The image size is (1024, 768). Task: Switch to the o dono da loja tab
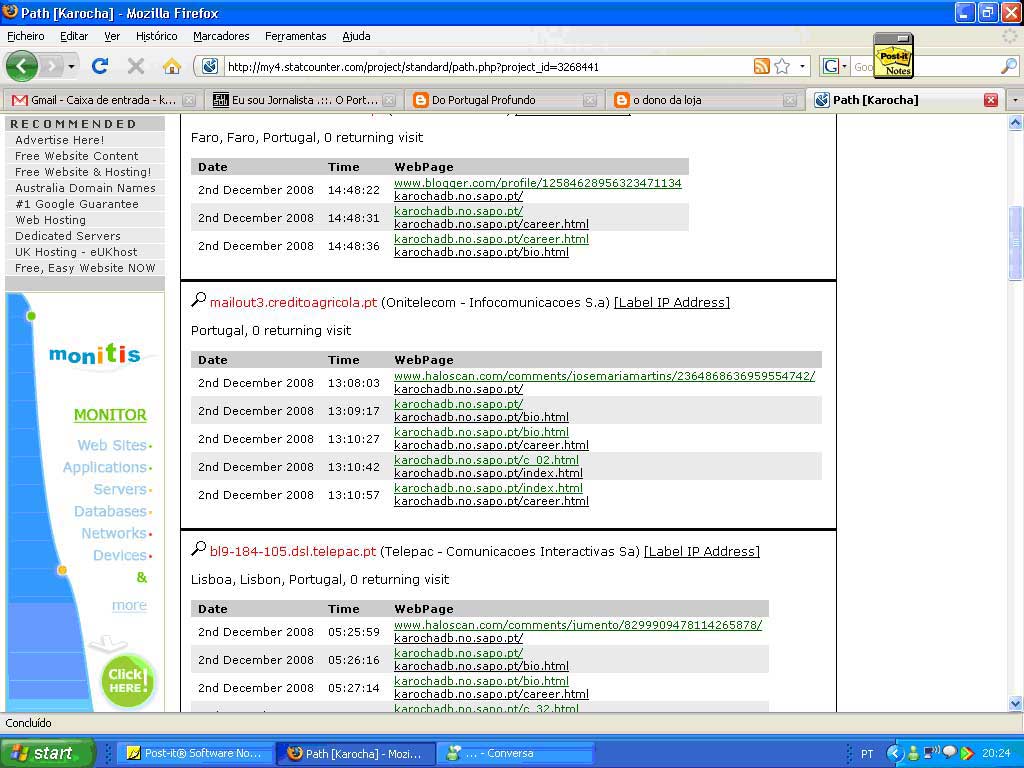705,100
